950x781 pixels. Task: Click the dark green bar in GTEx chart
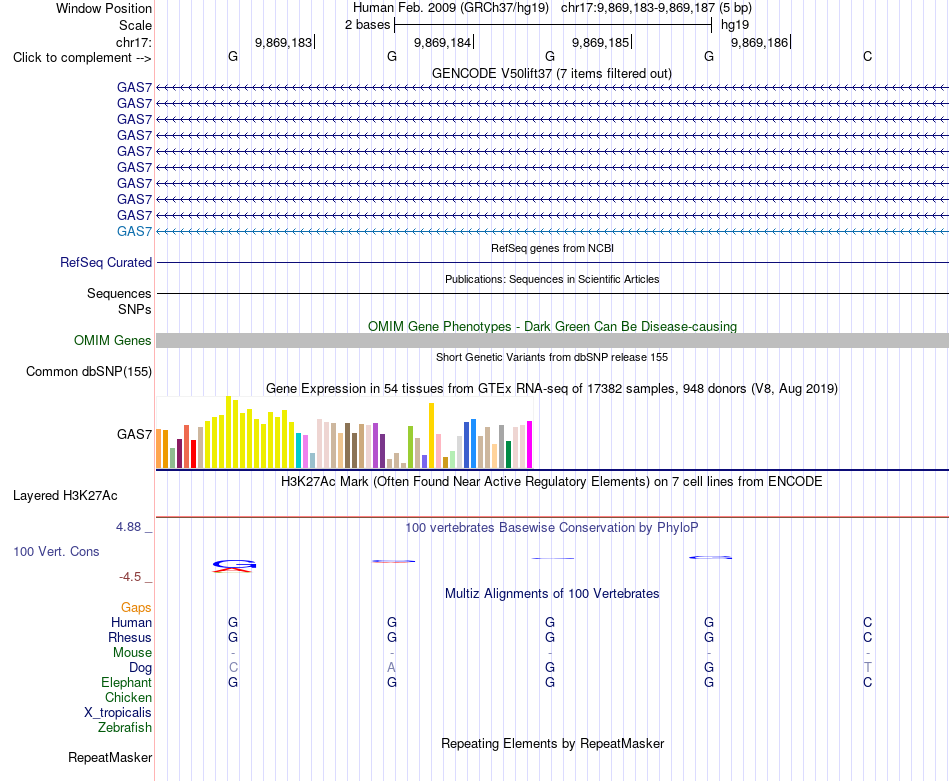pos(508,454)
